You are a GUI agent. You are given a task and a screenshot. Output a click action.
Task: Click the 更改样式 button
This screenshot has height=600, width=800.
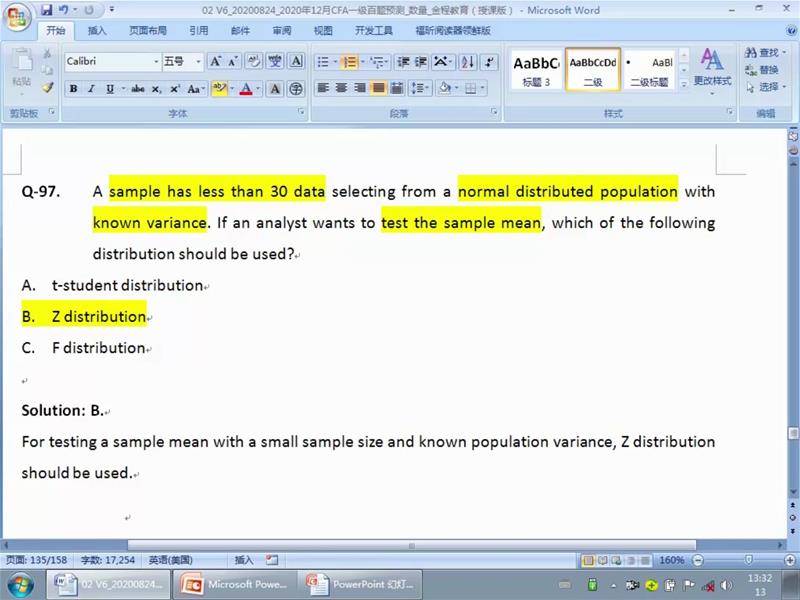(x=712, y=66)
